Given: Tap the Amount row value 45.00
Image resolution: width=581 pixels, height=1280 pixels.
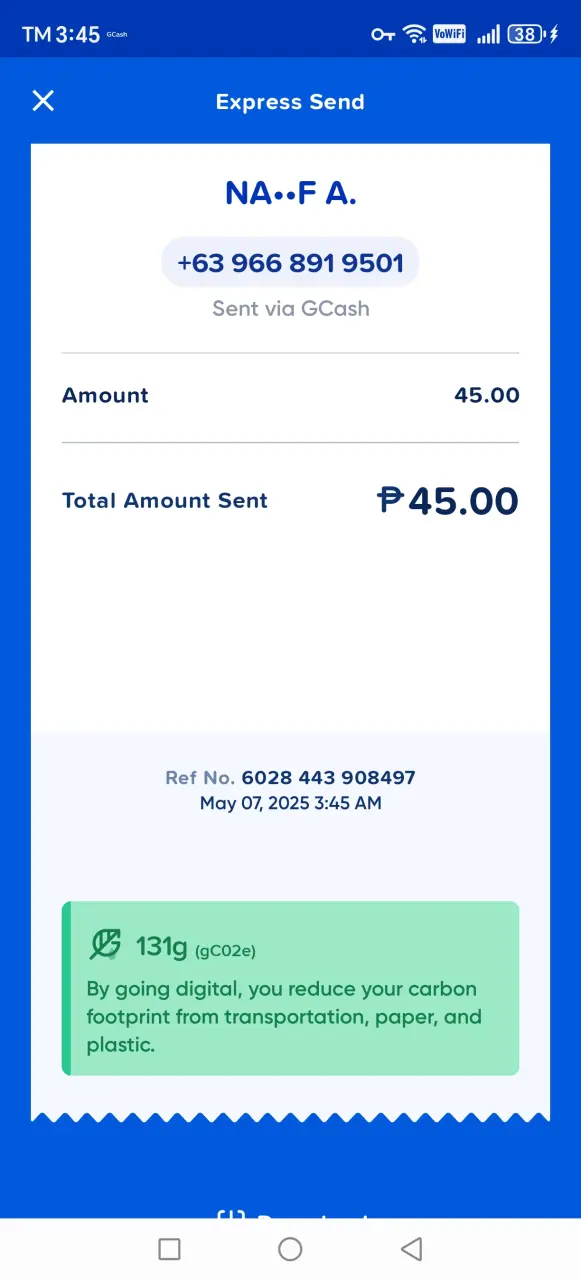Looking at the screenshot, I should click(487, 395).
